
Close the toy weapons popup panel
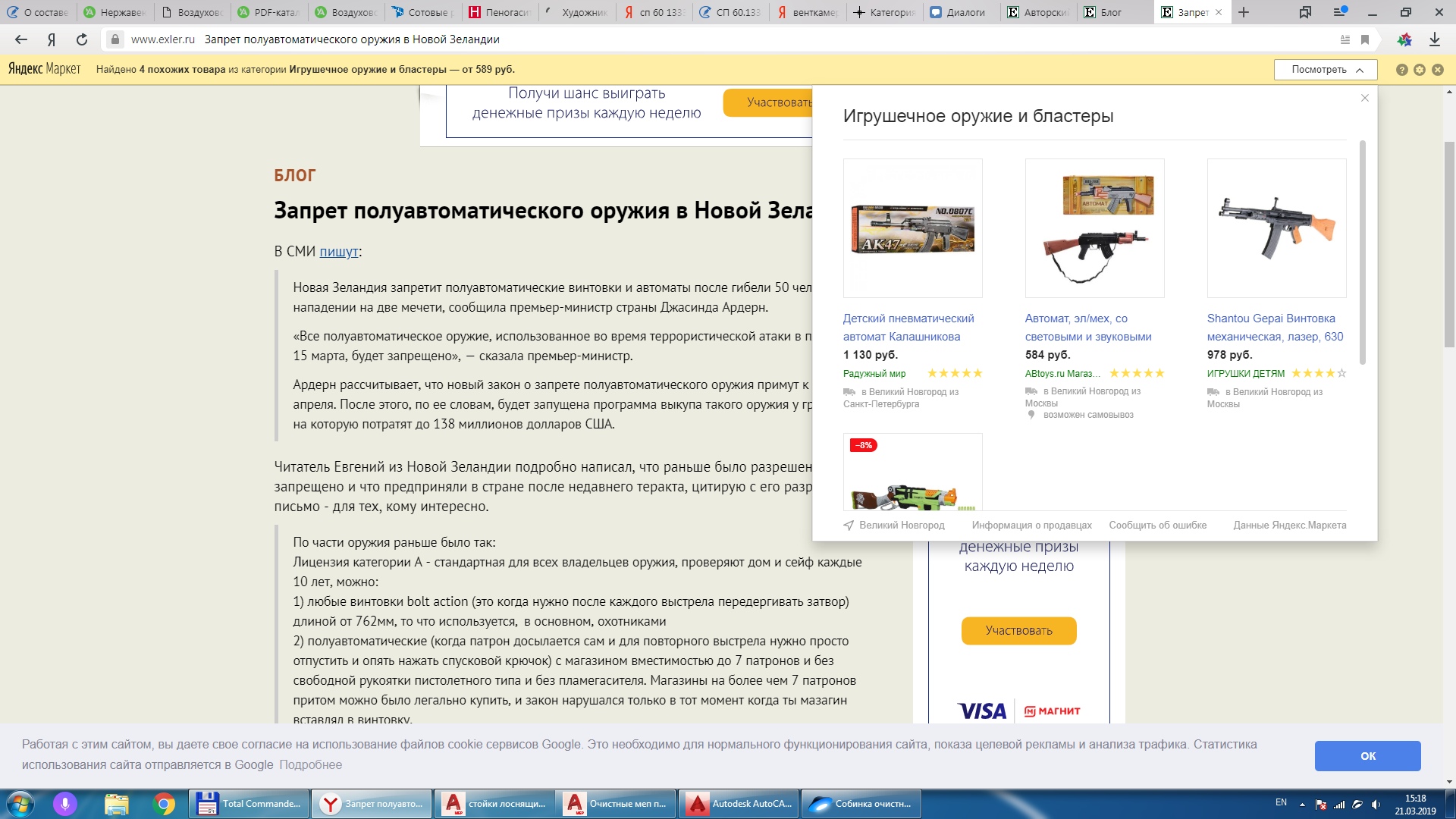(x=1365, y=98)
